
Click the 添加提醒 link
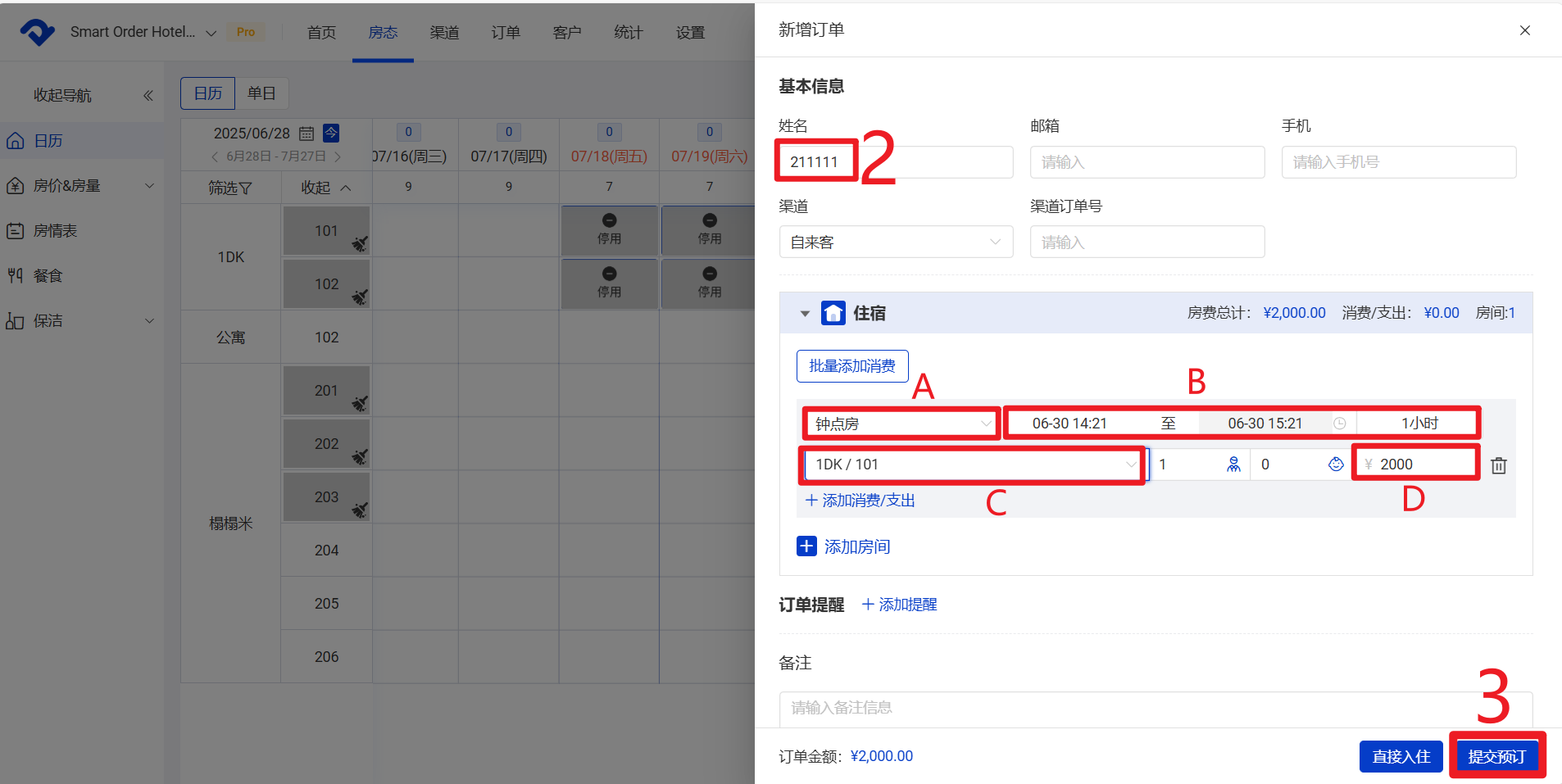point(899,605)
